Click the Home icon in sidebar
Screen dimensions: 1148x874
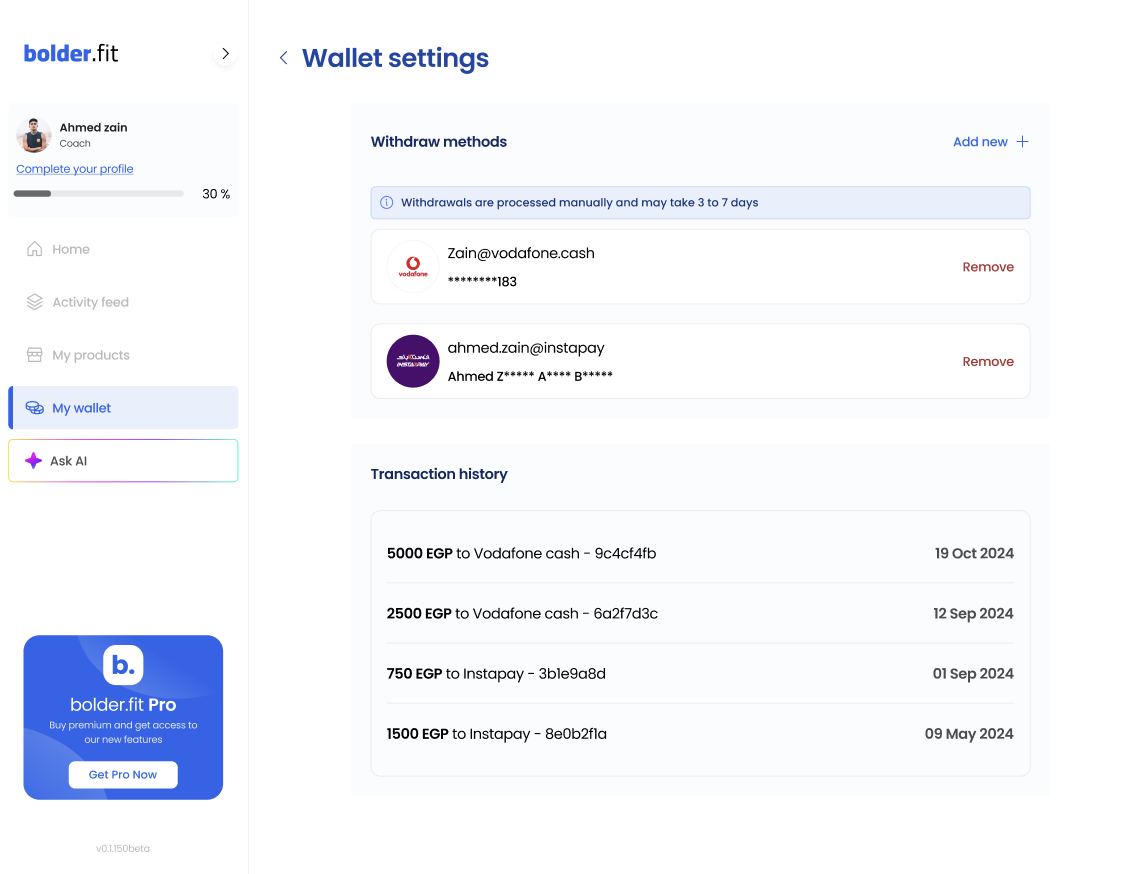(x=35, y=249)
